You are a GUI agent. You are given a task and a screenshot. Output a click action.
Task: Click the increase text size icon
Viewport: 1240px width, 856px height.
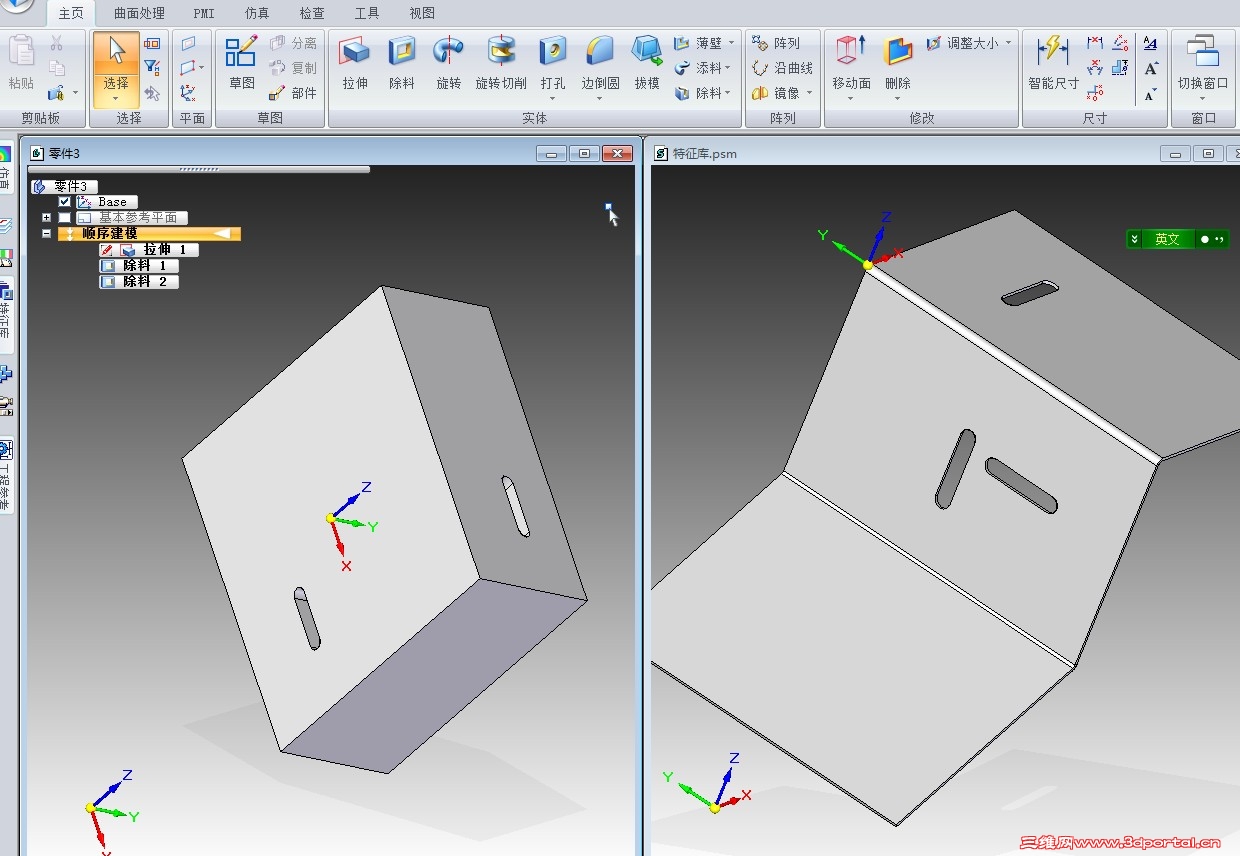tap(1151, 69)
